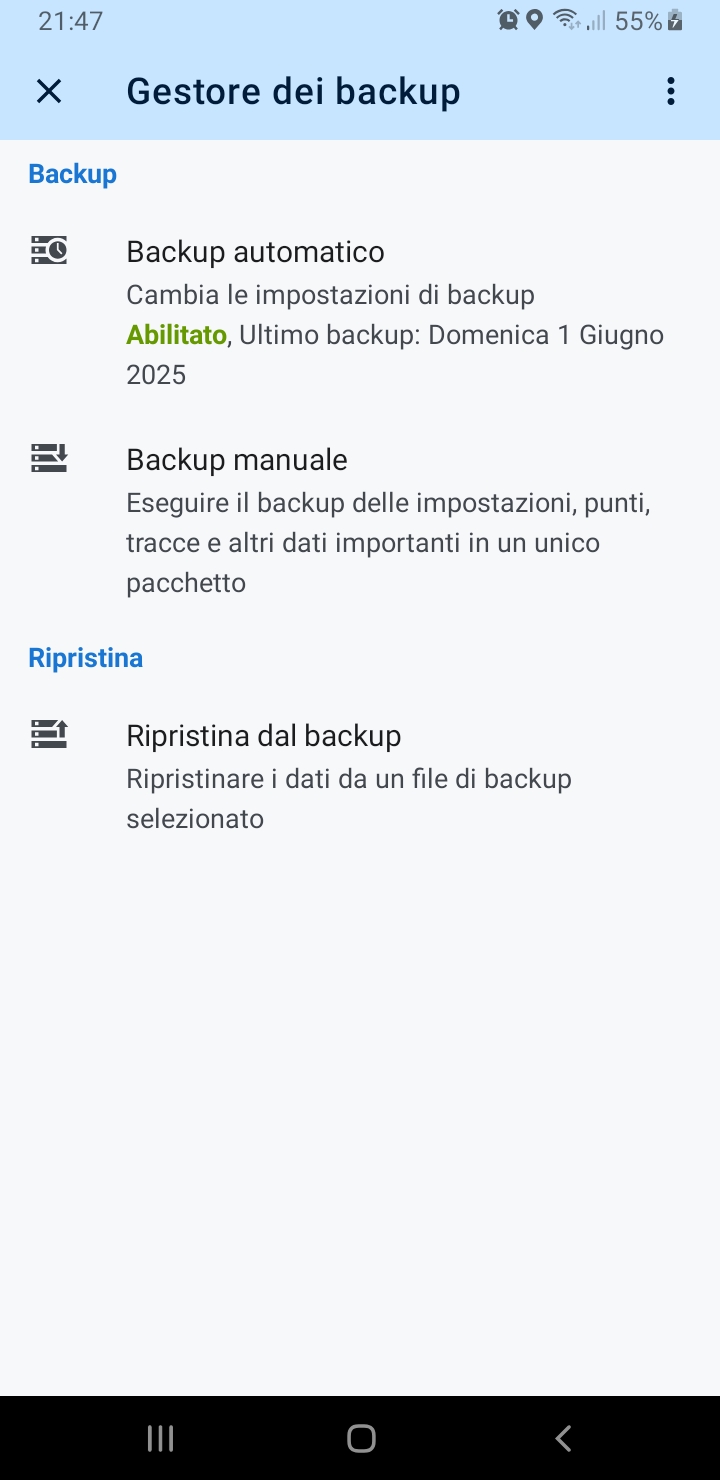This screenshot has width=720, height=1480.
Task: Close the Gestore dei backup screen
Action: click(x=48, y=92)
